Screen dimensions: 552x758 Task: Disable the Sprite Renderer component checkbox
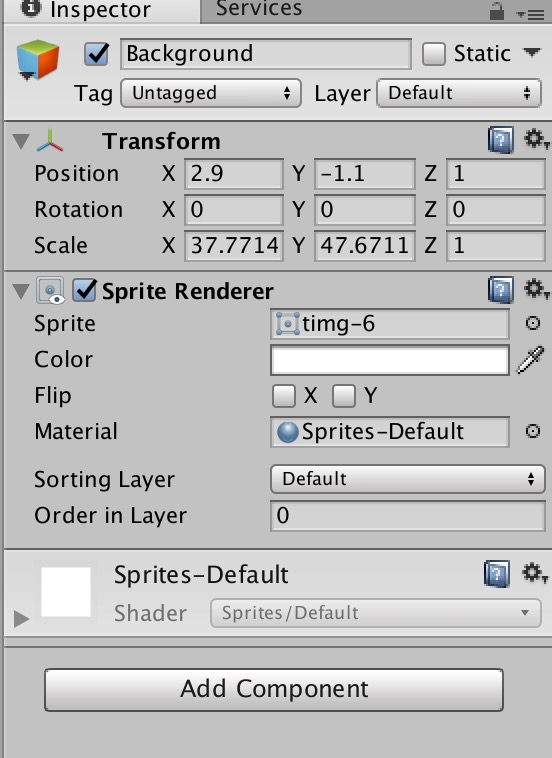84,290
